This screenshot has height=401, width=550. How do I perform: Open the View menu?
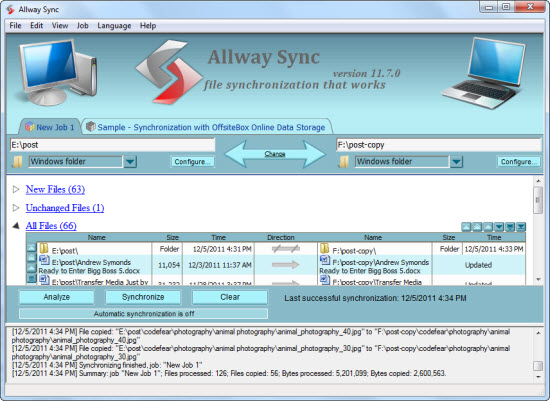point(60,26)
